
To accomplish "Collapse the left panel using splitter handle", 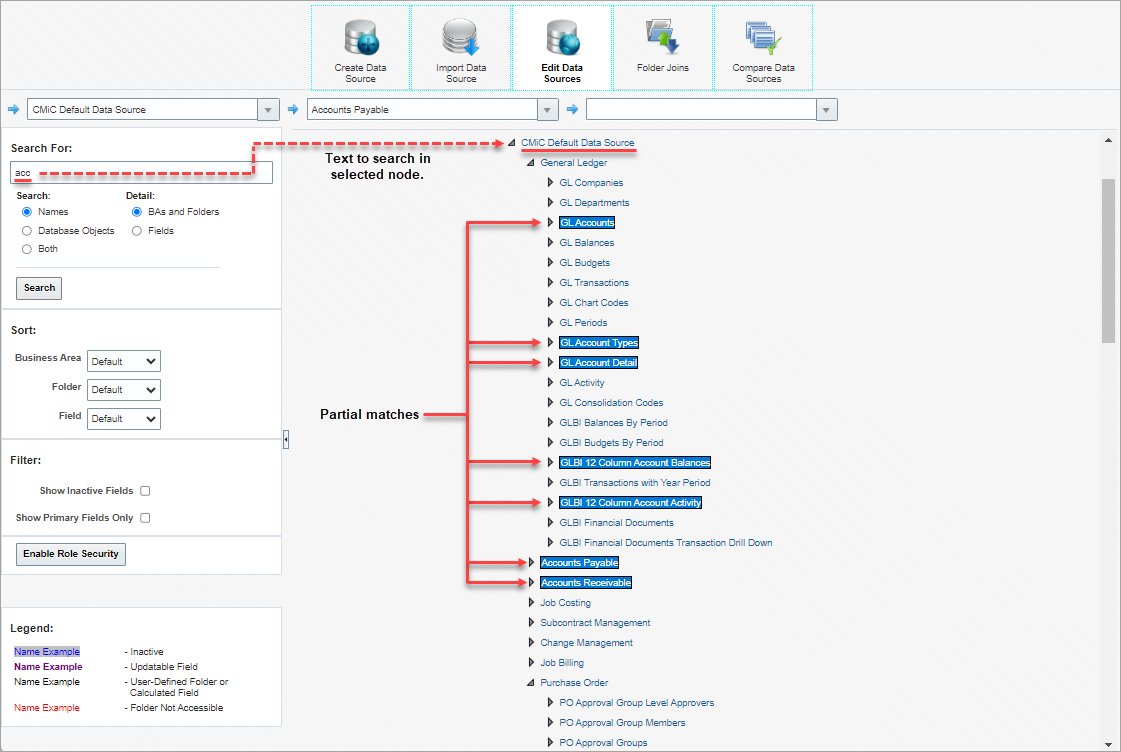I will [x=286, y=439].
